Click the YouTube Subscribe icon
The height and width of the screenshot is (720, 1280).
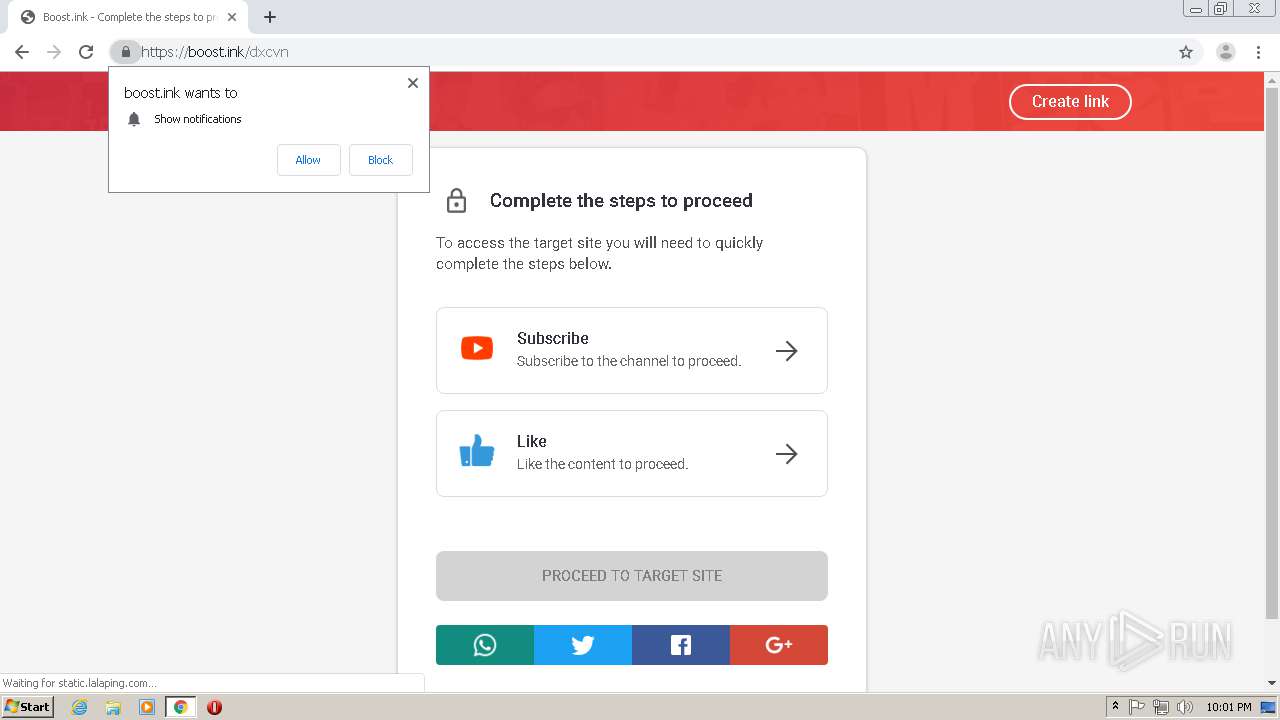477,348
